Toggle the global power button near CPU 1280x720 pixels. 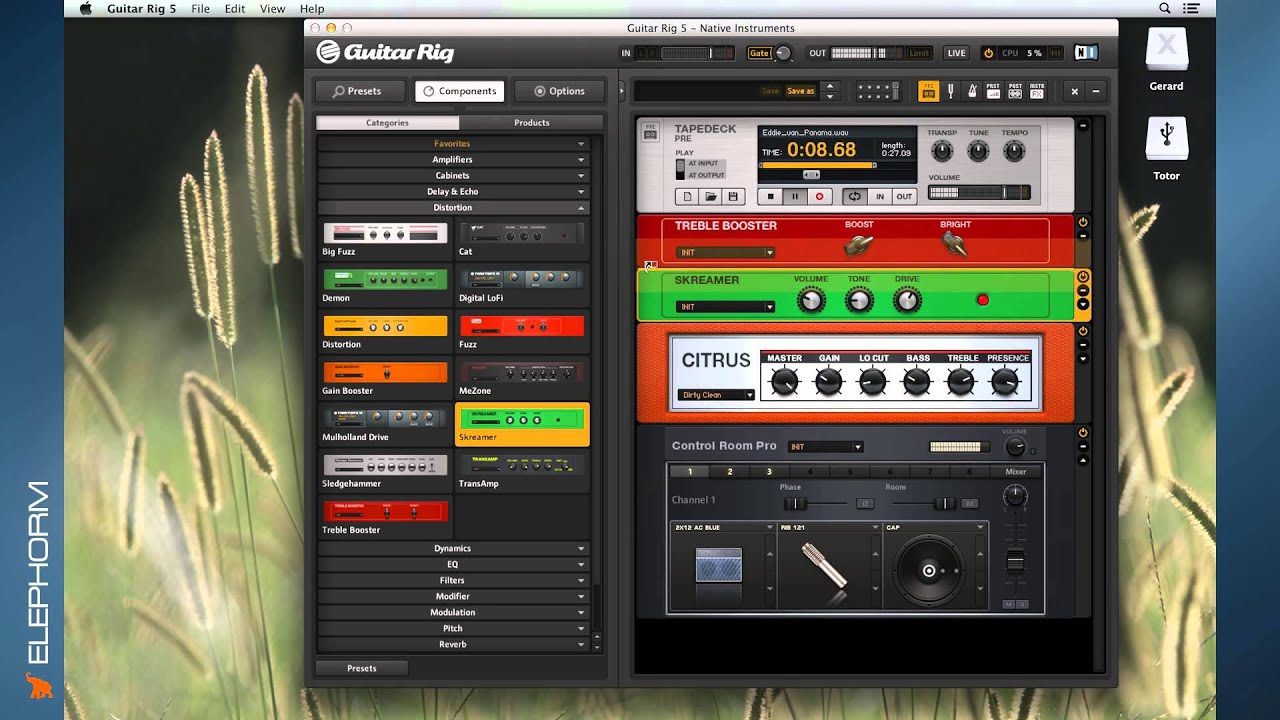tap(988, 53)
